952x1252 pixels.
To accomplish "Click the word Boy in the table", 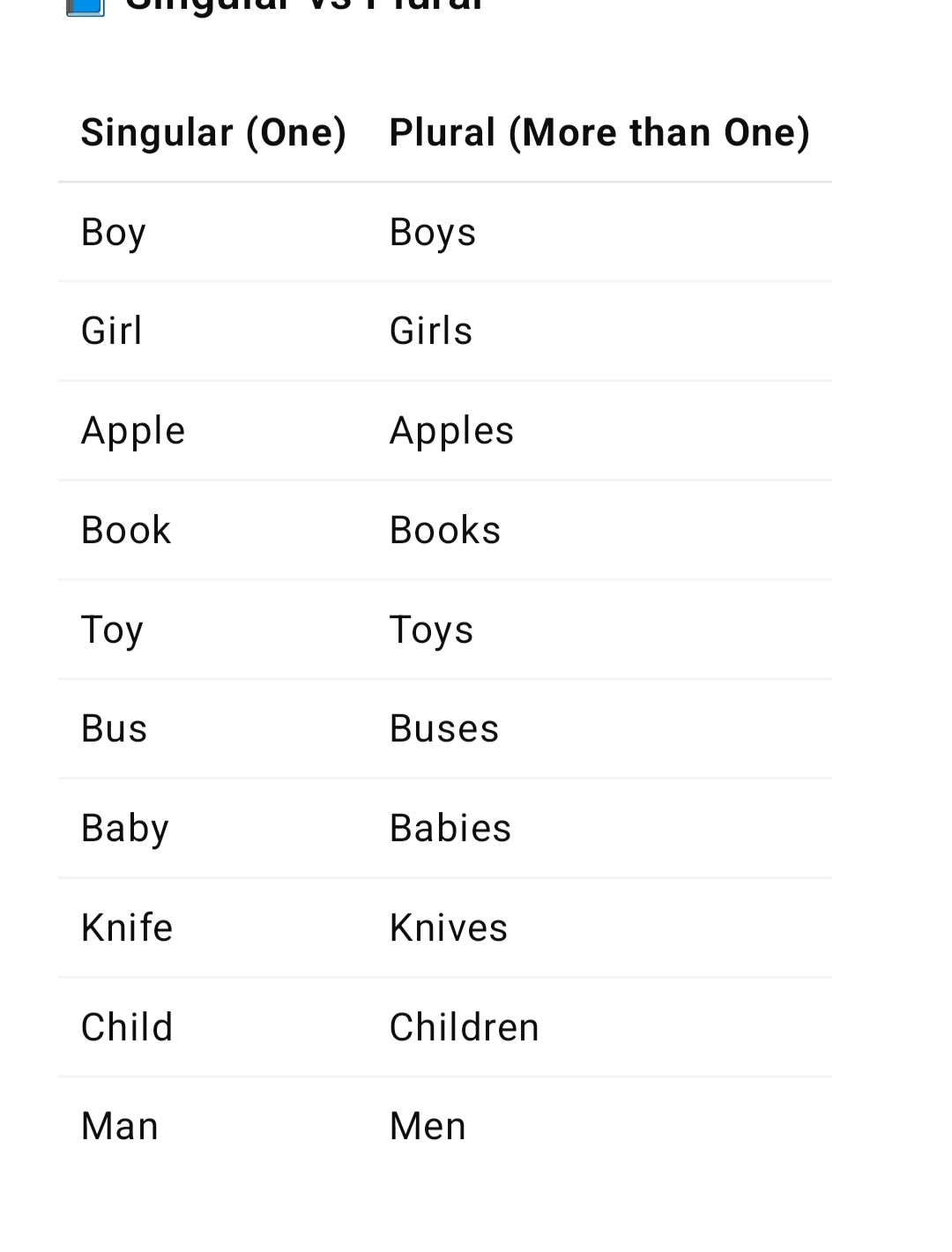I will tap(113, 233).
